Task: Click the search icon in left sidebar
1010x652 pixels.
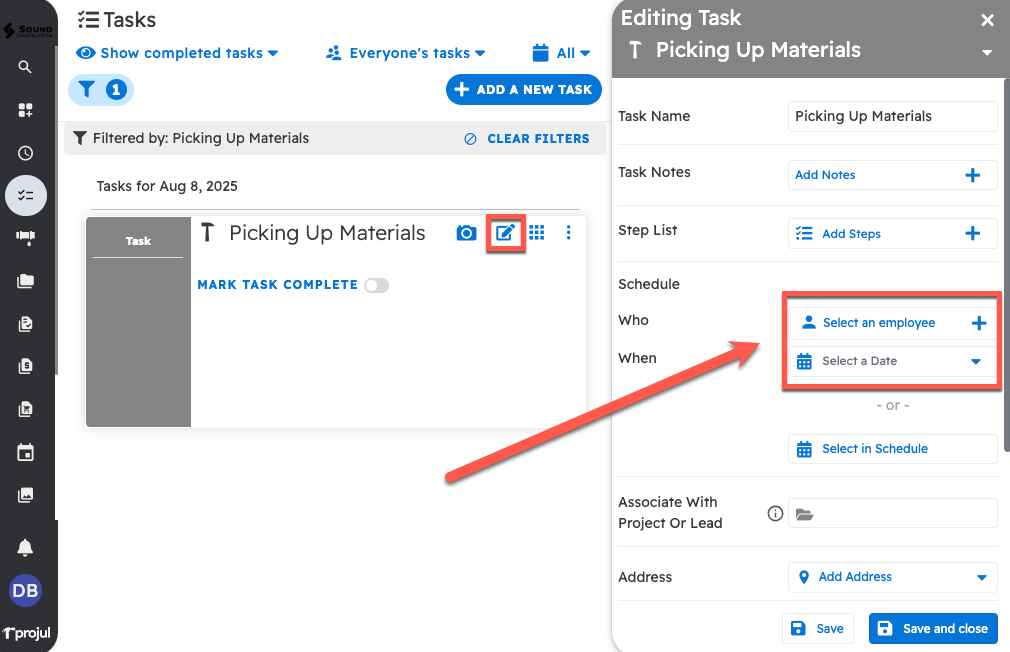Action: pyautogui.click(x=26, y=67)
